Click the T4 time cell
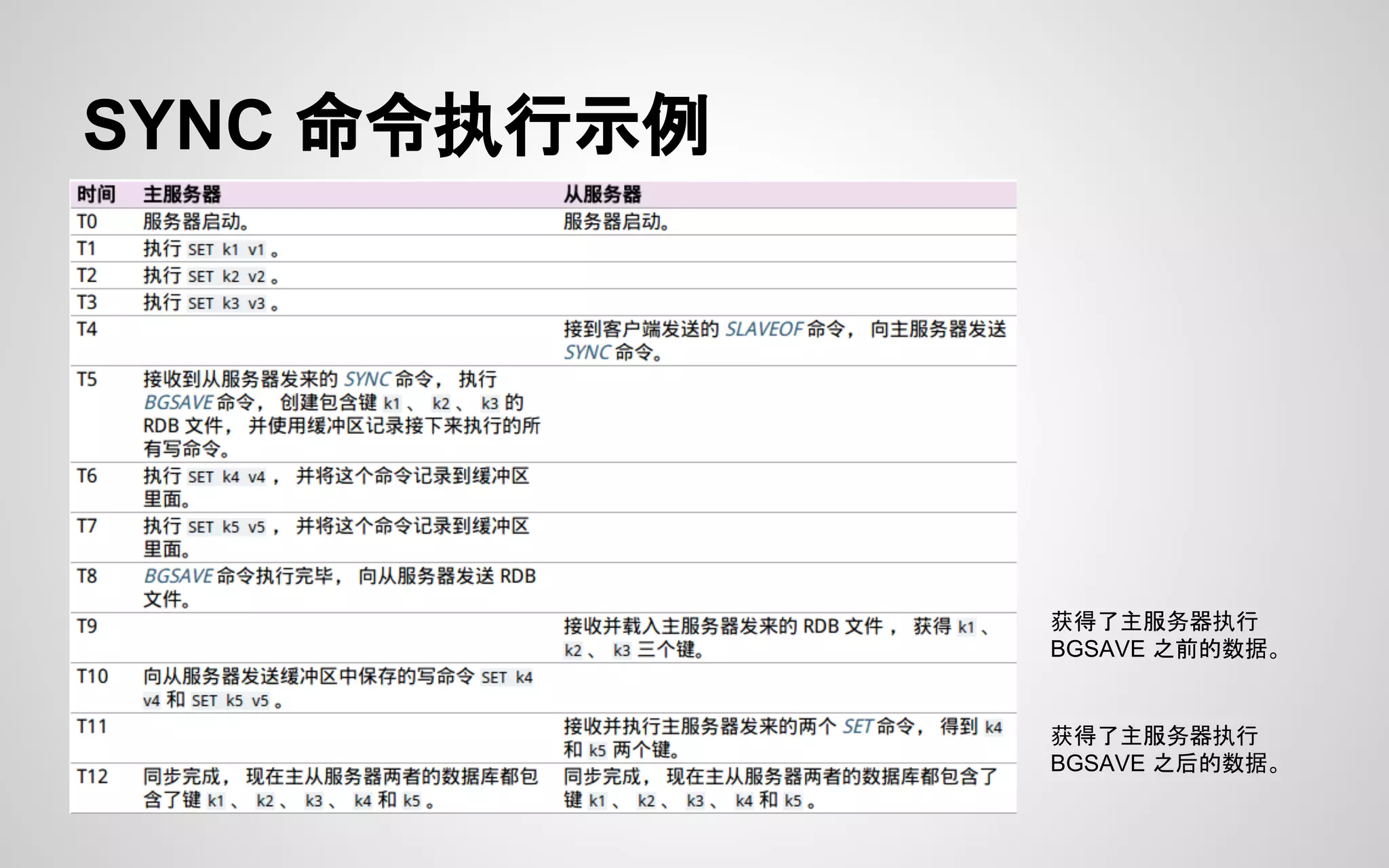The width and height of the screenshot is (1389, 868). tap(87, 329)
